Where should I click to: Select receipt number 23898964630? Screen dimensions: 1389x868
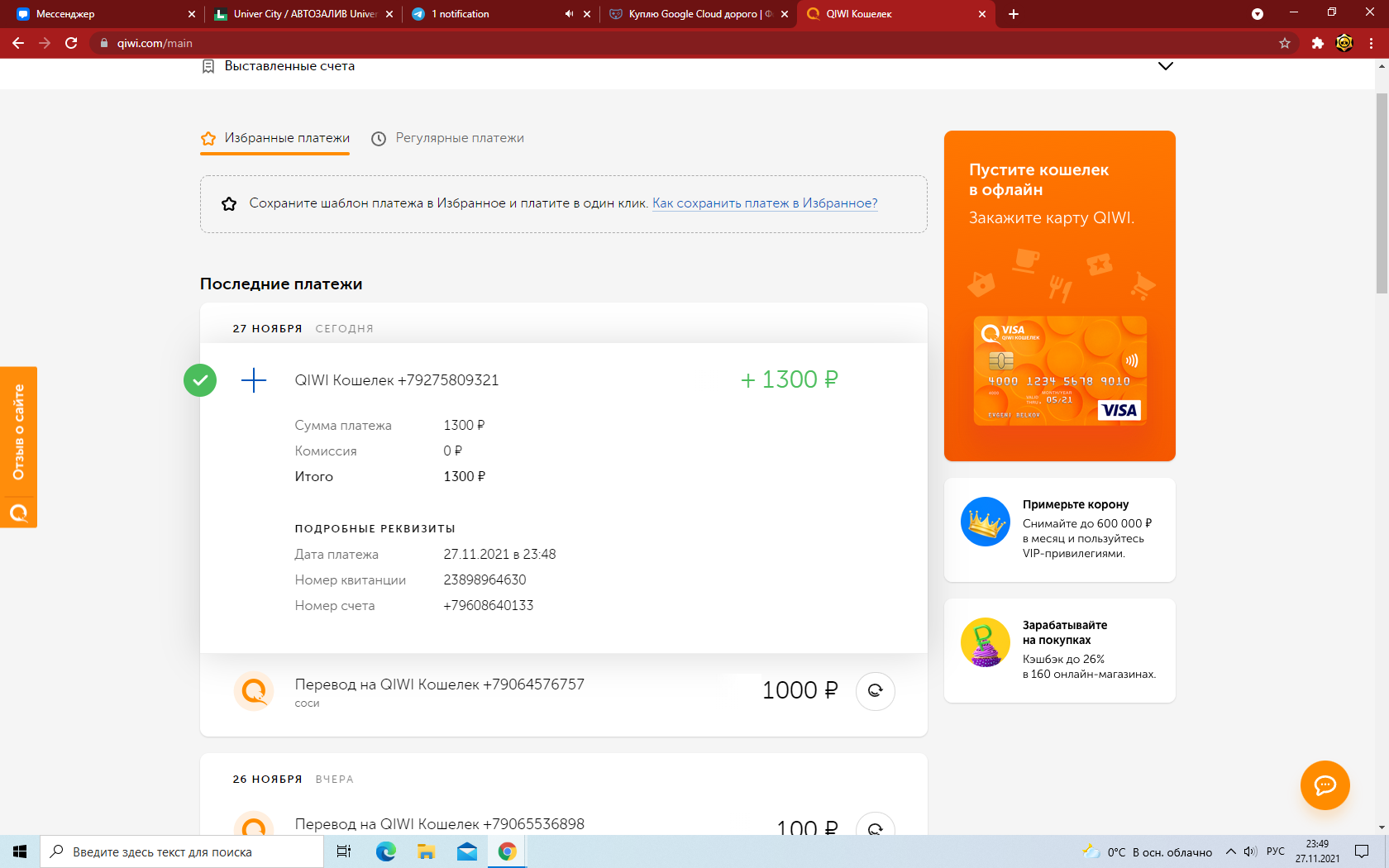pos(485,580)
